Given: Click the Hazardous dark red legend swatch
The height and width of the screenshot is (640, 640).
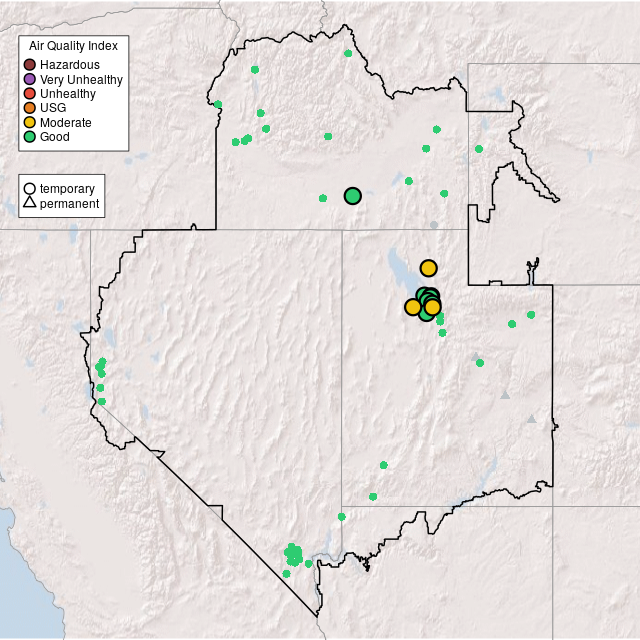Looking at the screenshot, I should point(30,65).
